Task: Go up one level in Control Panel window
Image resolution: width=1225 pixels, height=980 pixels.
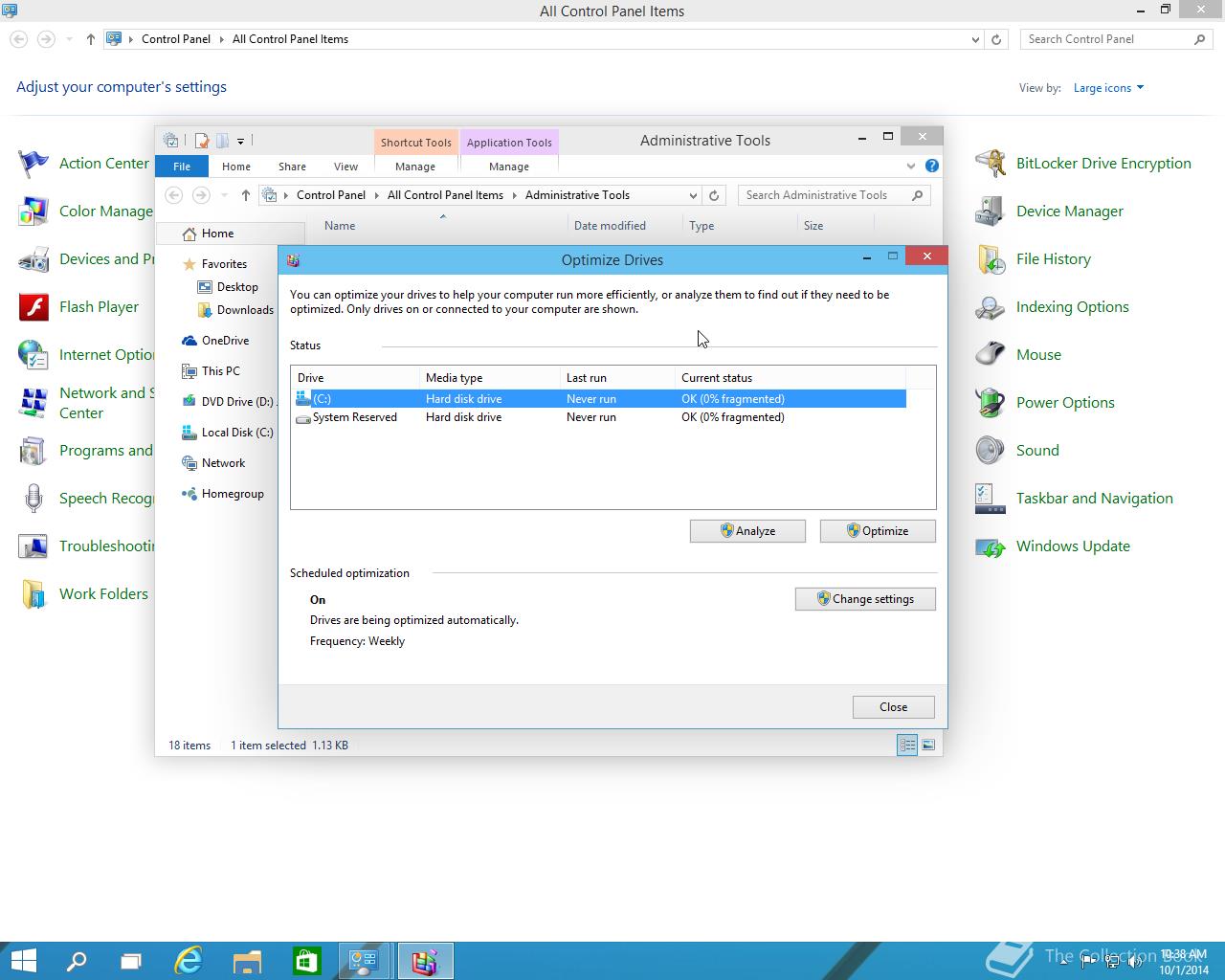Action: [91, 39]
